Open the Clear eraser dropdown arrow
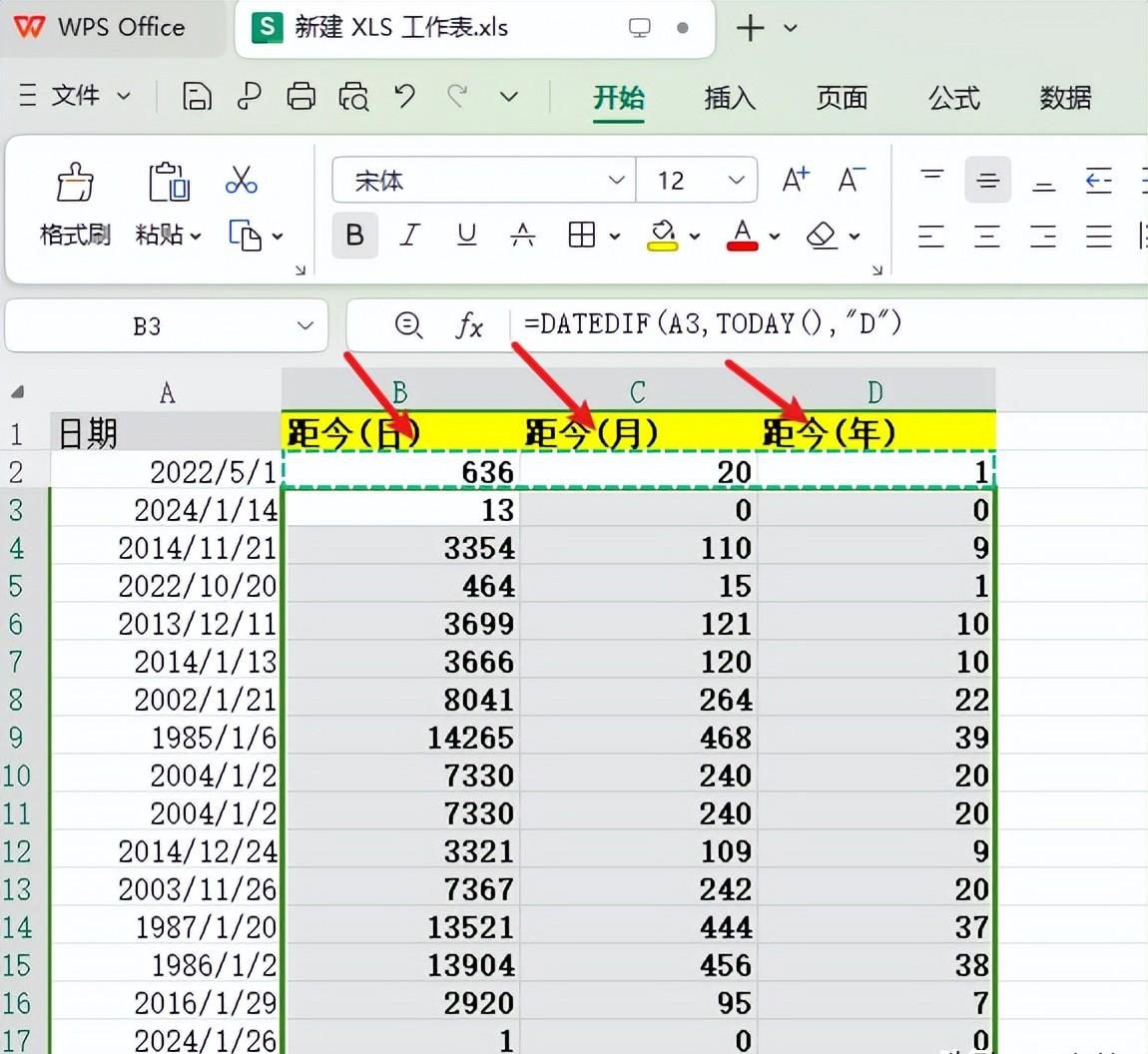This screenshot has height=1054, width=1148. (x=855, y=236)
